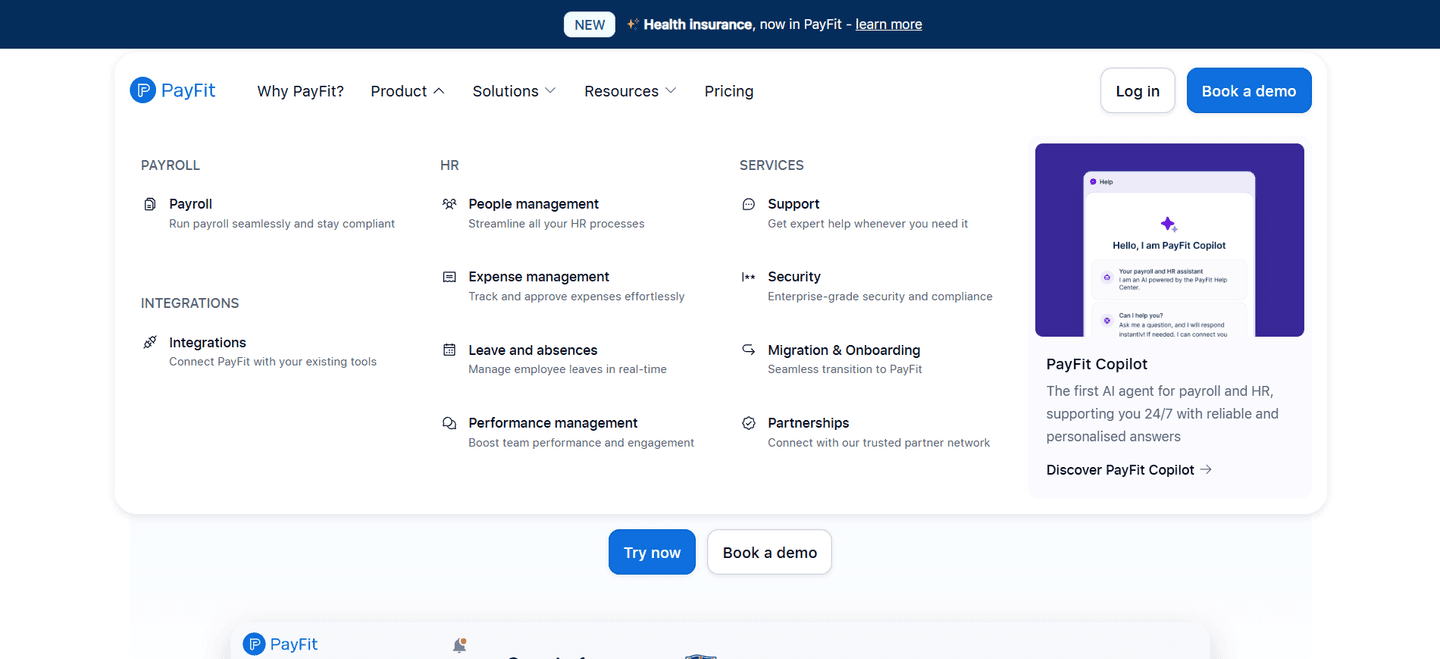Image resolution: width=1440 pixels, height=659 pixels.
Task: Click the arrow next to Discover PayFit Copilot
Action: 1206,469
